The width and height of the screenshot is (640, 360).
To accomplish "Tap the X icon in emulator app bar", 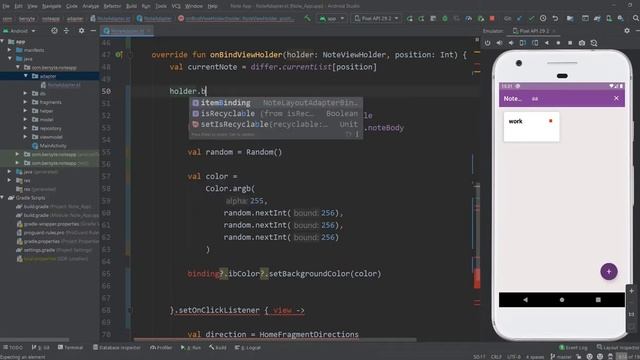I will [616, 98].
